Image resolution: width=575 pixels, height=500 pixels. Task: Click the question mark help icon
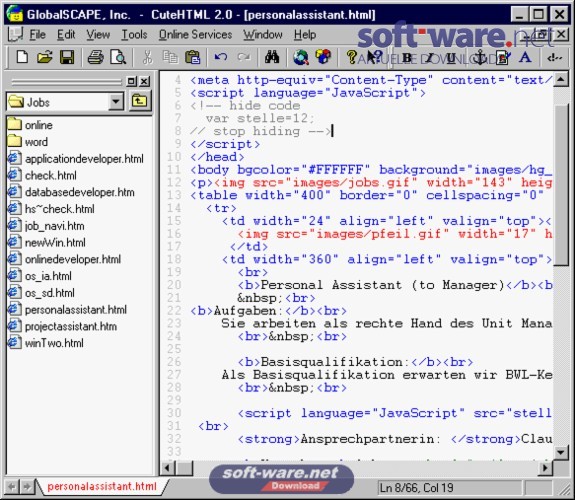351,57
